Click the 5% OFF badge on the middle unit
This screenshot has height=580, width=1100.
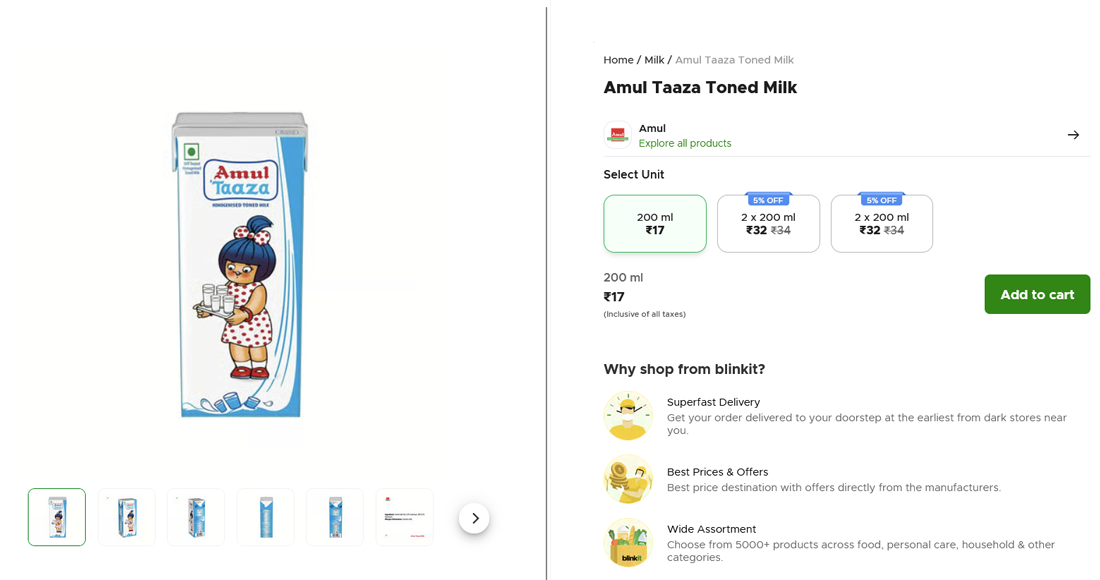tap(768, 200)
